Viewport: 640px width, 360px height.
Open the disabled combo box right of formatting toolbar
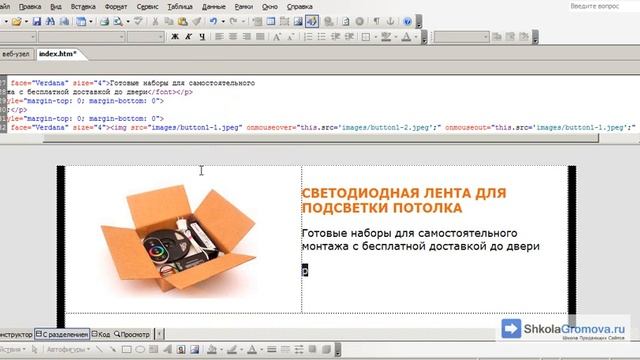461,37
